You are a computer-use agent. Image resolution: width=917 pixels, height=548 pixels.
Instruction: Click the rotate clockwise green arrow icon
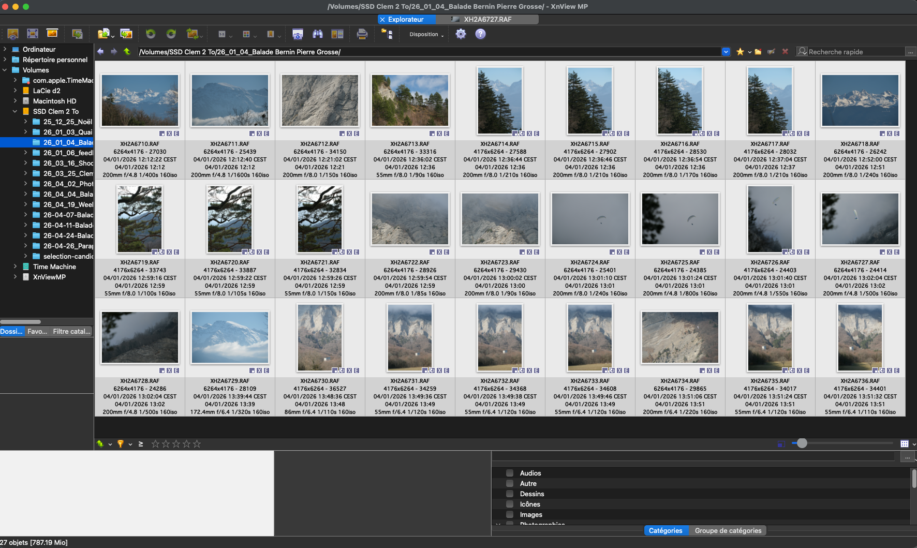click(x=171, y=34)
